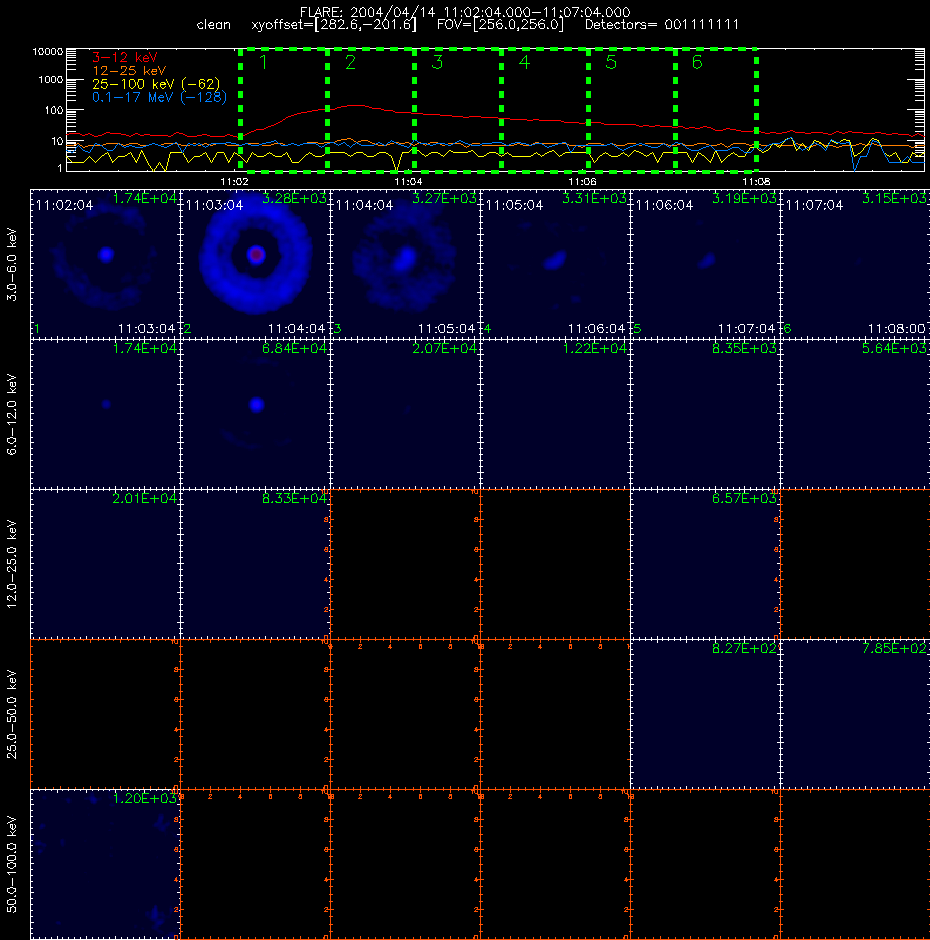Click the yellow 25-100 keV (-62) legend entry
This screenshot has width=930, height=940.
point(156,84)
